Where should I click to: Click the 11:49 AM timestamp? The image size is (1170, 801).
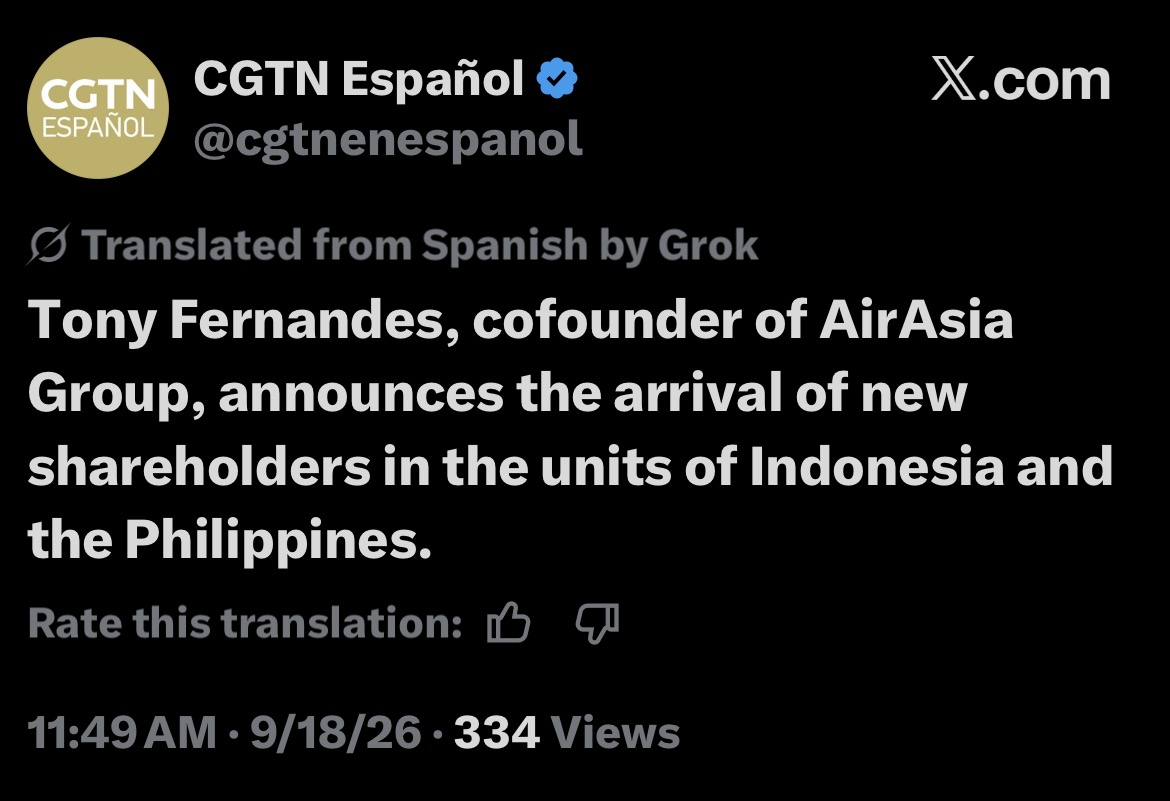click(x=122, y=732)
